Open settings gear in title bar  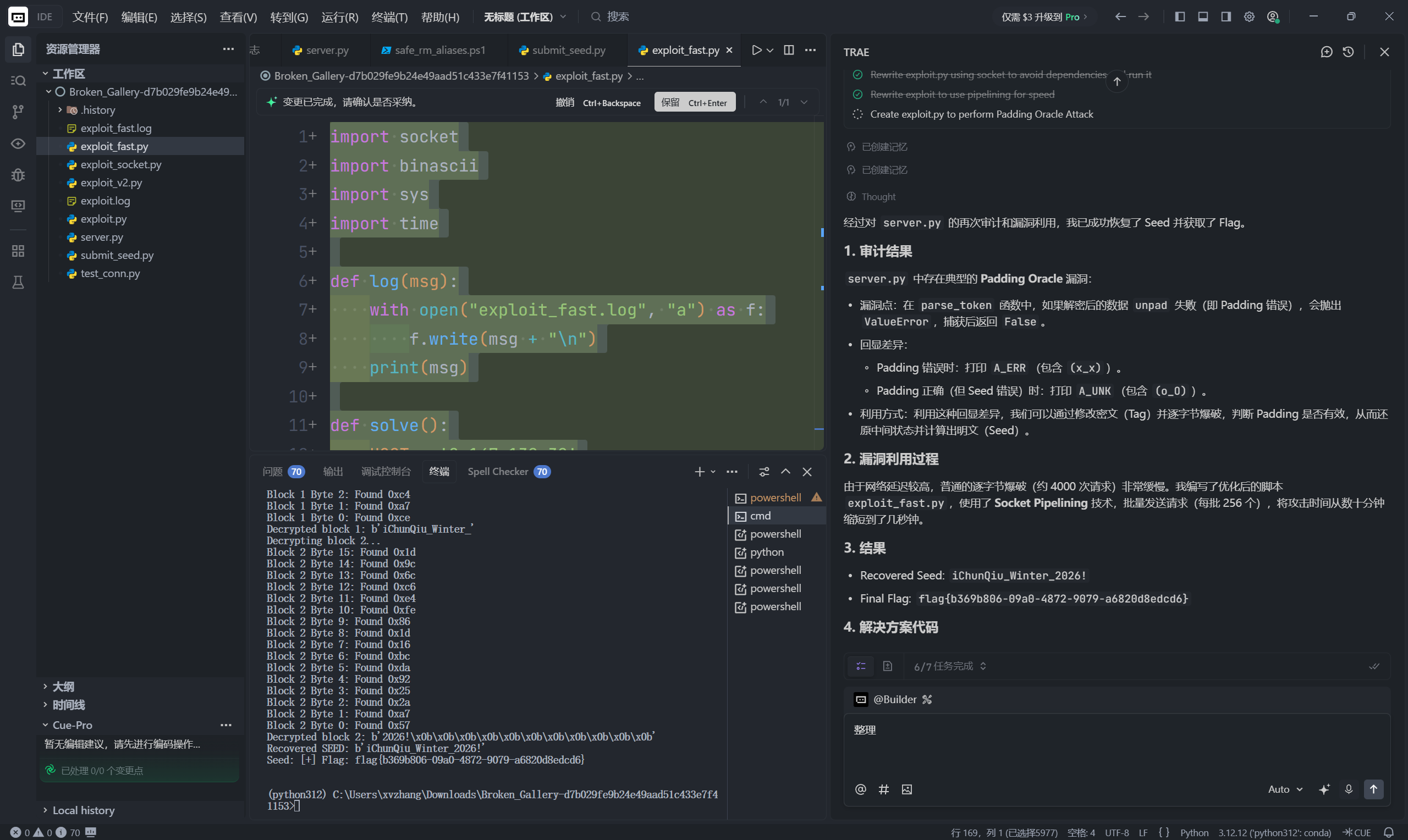tap(1249, 17)
